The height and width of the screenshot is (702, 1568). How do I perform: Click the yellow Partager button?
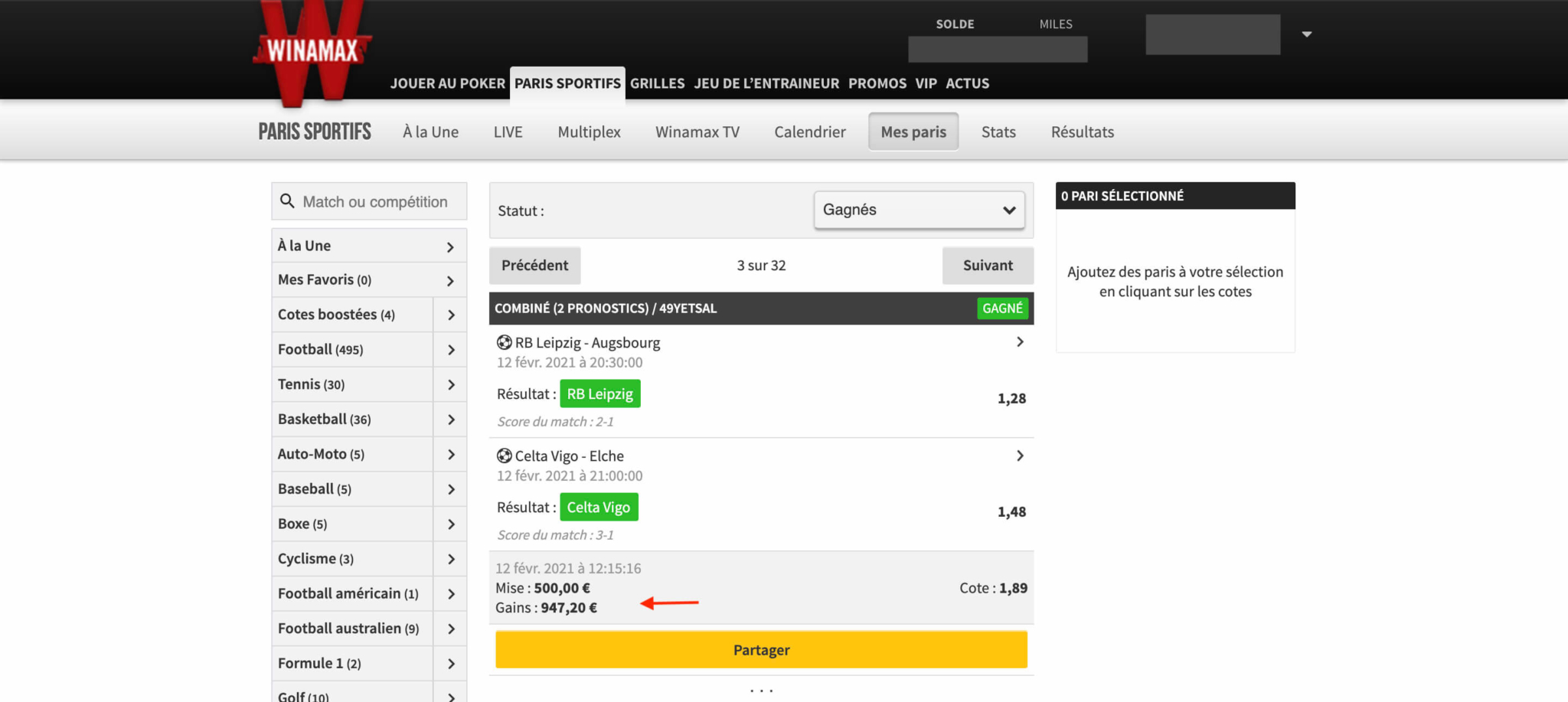pos(762,650)
